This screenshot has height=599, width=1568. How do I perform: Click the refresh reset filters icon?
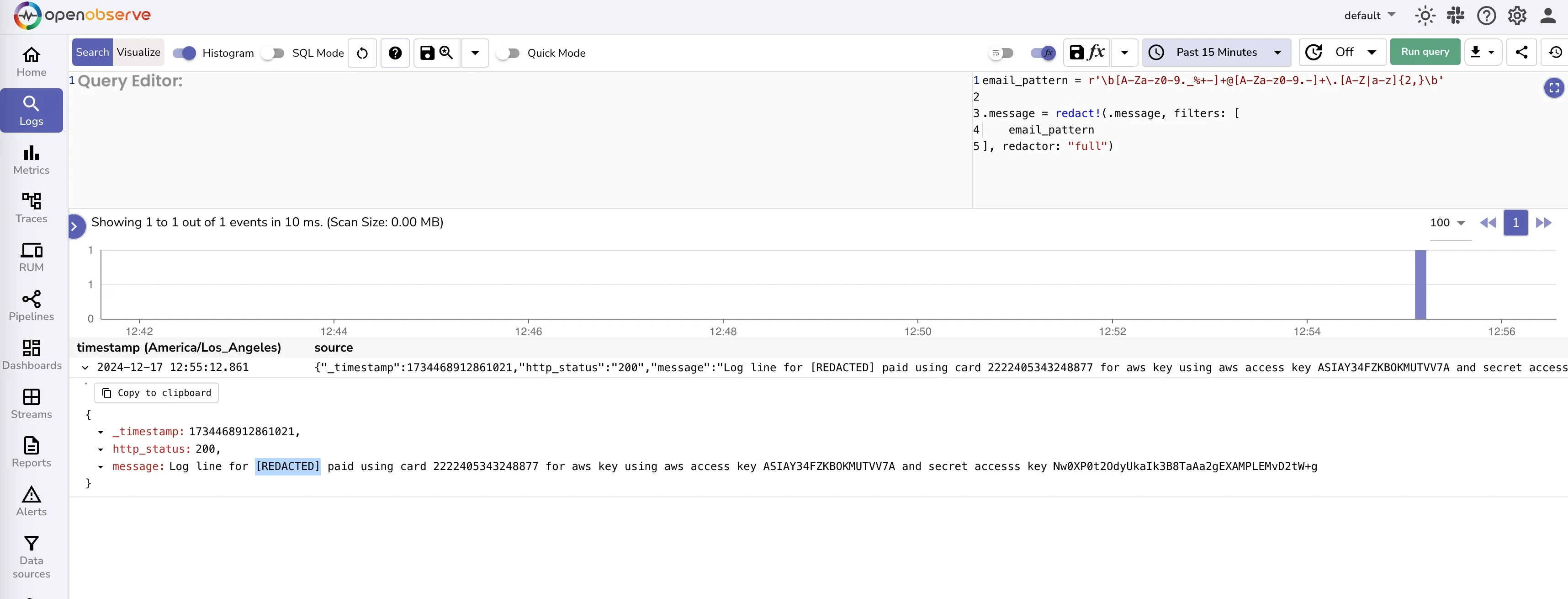point(362,53)
